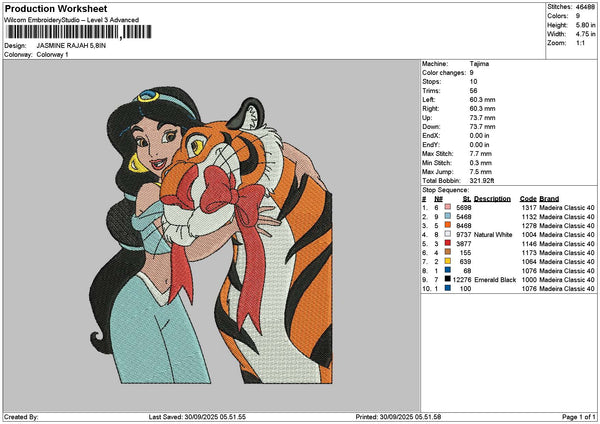Click the pink thread swatch, code 1317
Viewport: 600px width, 424px height.
pos(447,207)
